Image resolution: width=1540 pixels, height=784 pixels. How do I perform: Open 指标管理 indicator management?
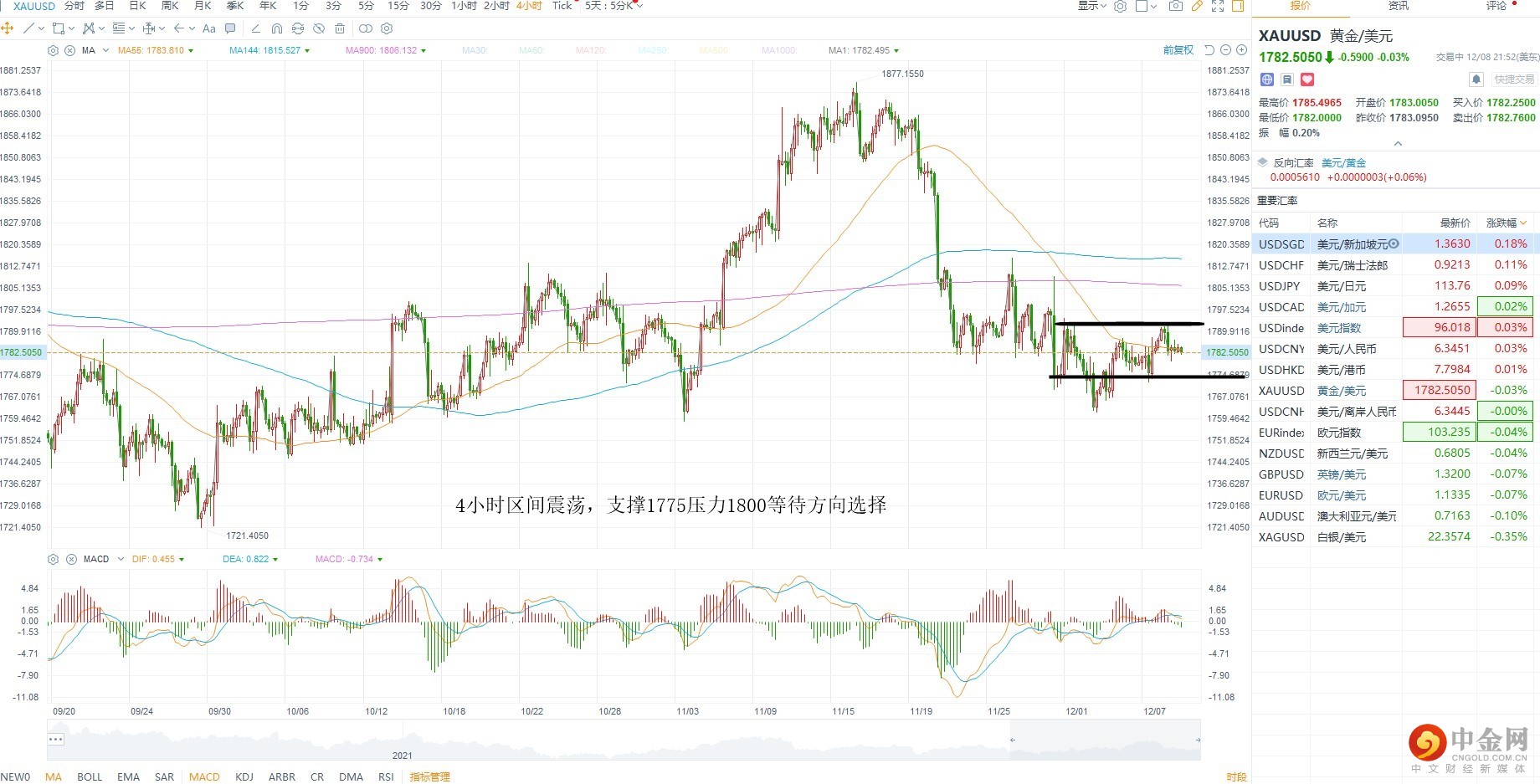[x=430, y=776]
